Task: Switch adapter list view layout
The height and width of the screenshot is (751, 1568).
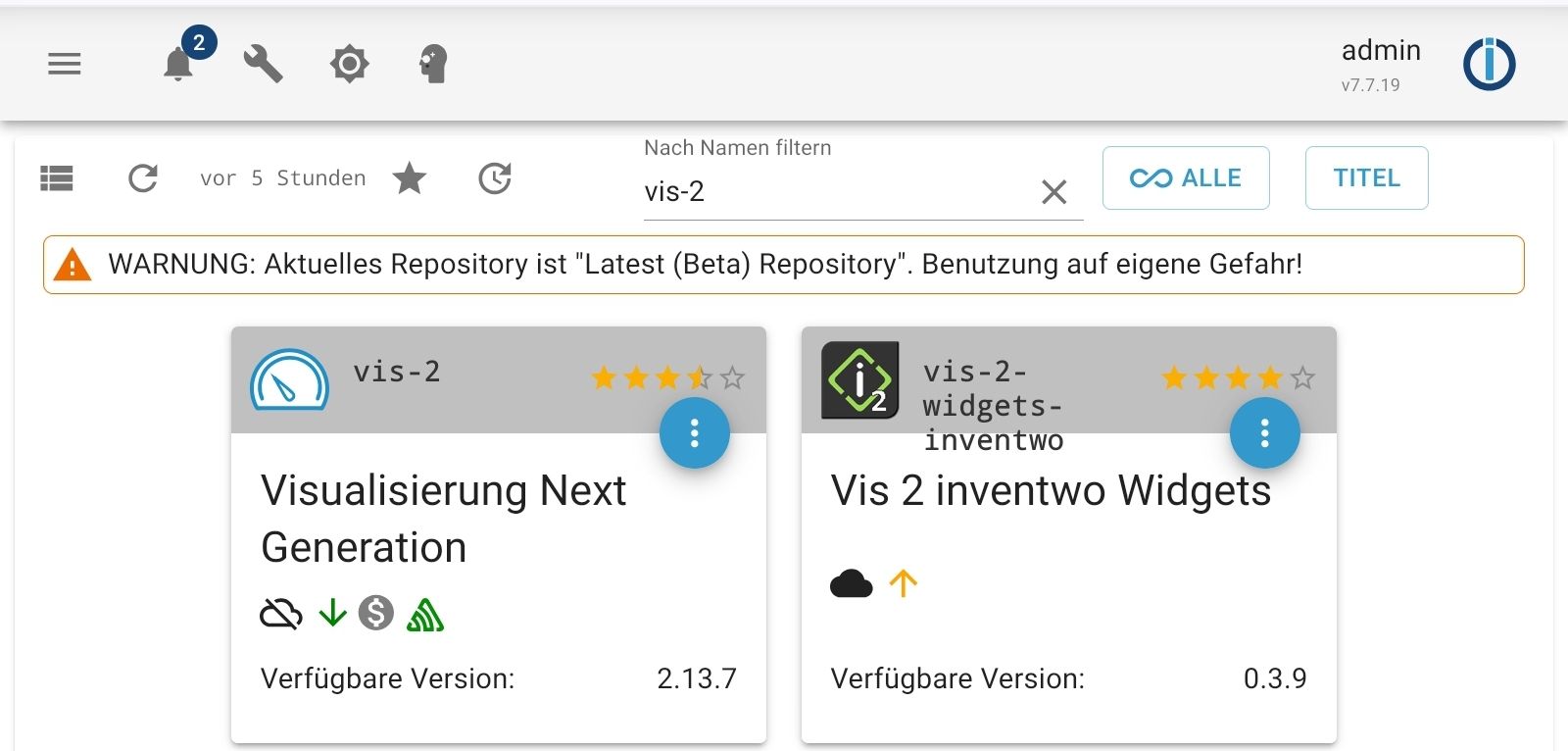Action: (x=57, y=178)
